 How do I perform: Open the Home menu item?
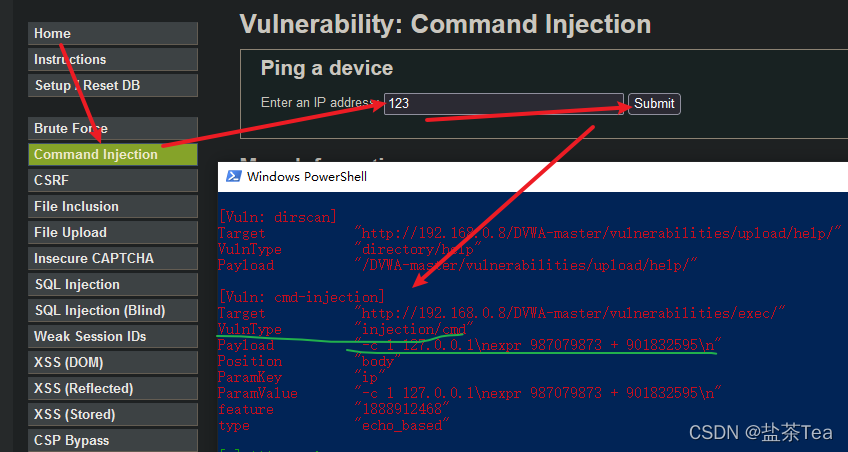coord(113,34)
